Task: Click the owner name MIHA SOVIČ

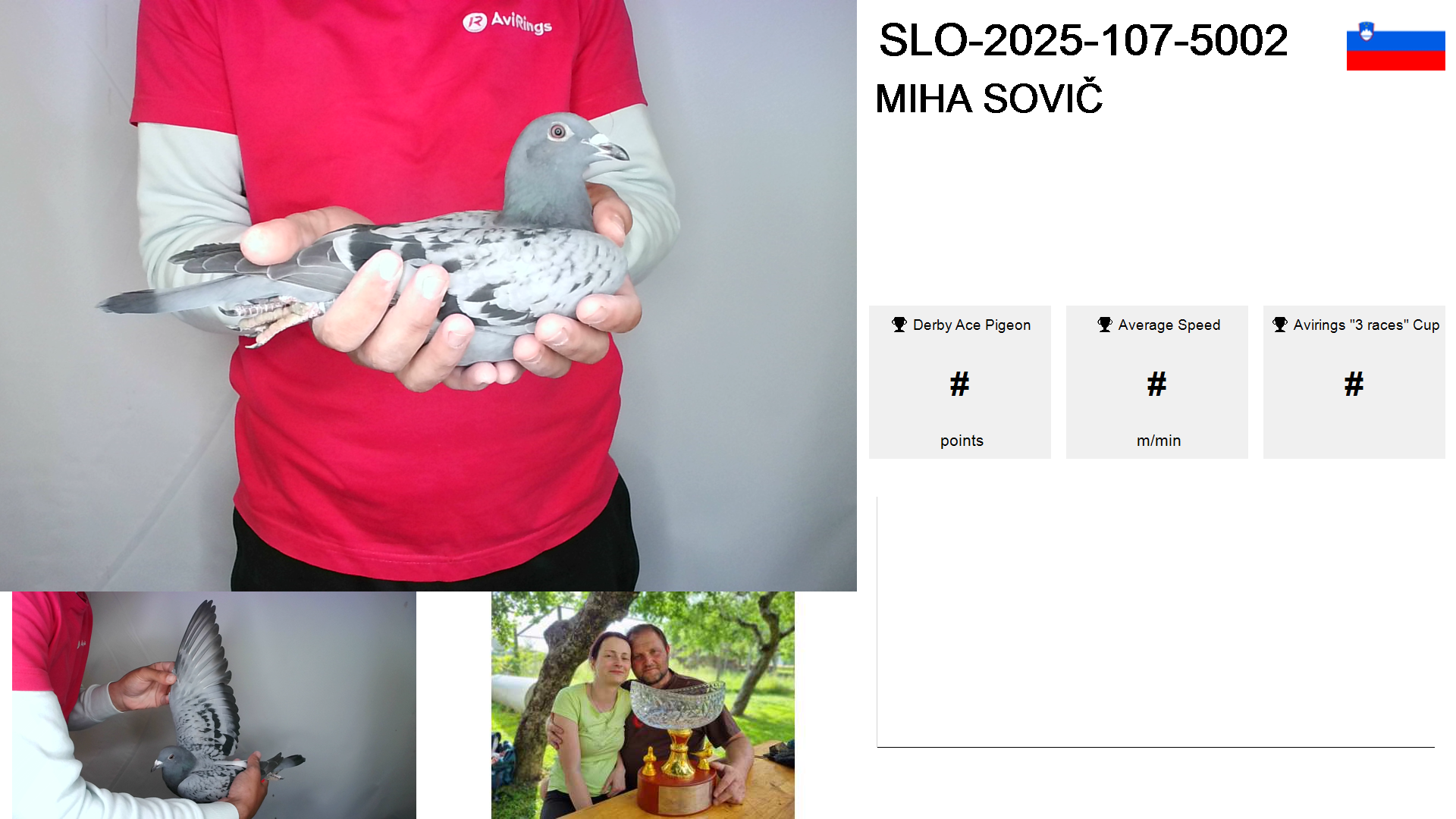Action: (989, 99)
